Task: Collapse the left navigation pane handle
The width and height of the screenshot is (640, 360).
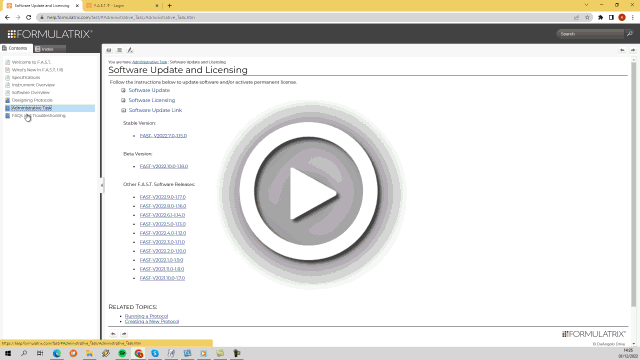Action: [x=102, y=185]
